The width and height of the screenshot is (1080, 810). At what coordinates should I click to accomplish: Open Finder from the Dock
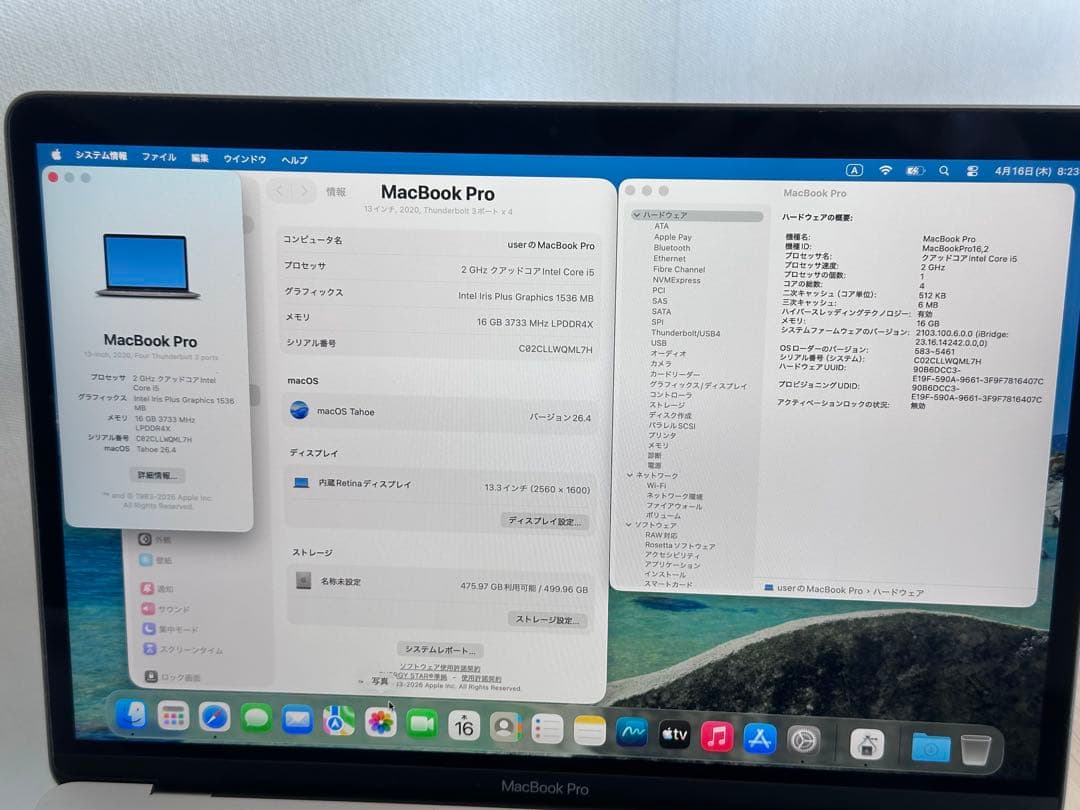pos(131,715)
